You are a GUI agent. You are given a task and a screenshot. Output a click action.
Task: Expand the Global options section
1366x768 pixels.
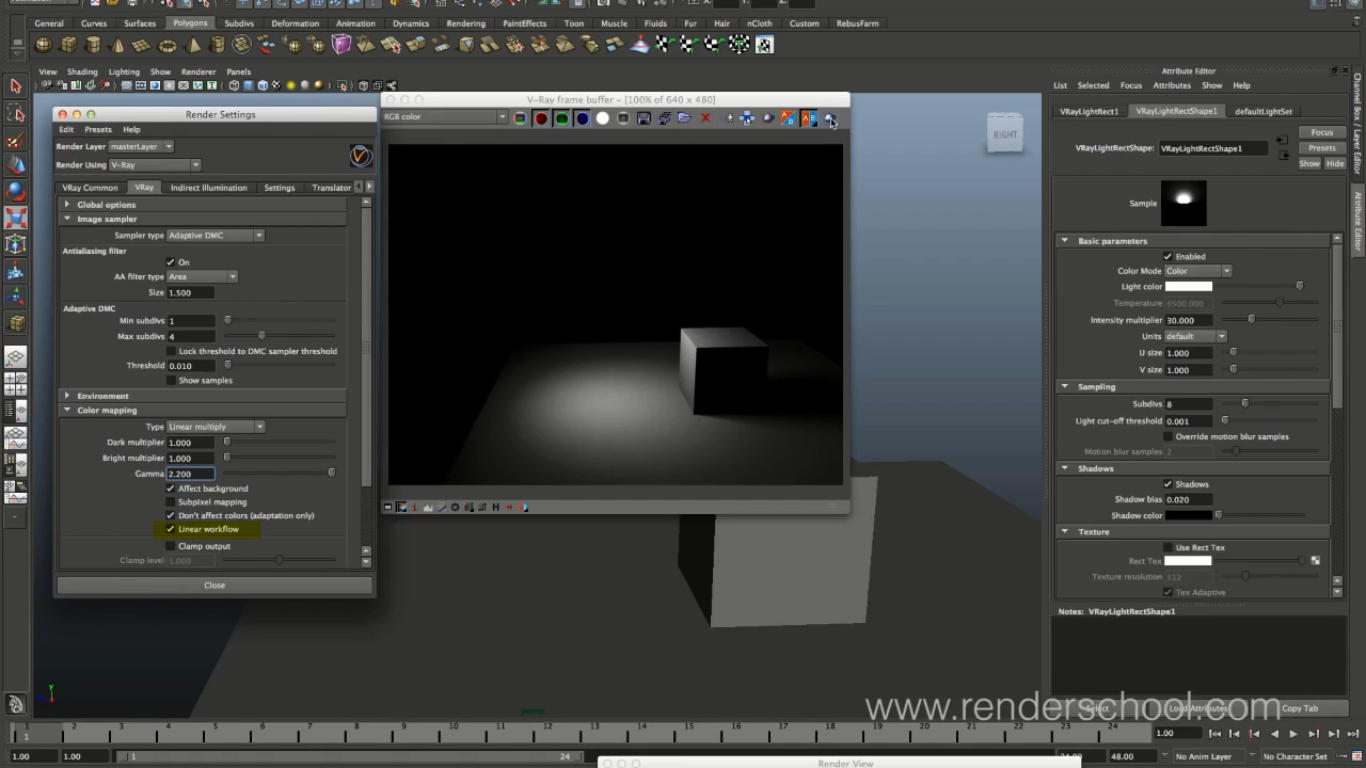click(x=67, y=204)
